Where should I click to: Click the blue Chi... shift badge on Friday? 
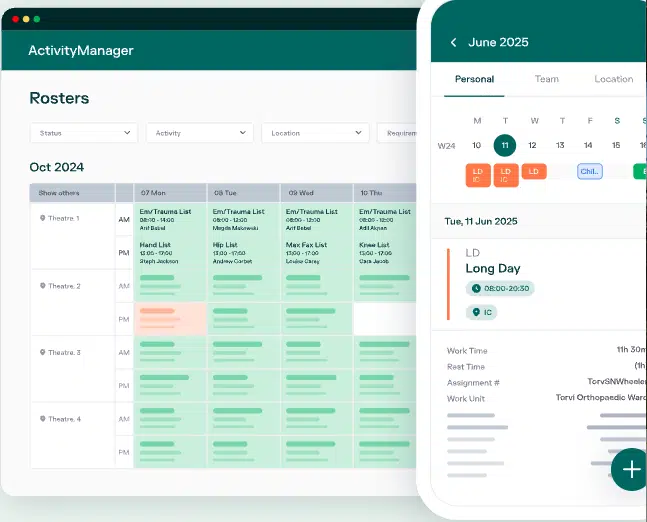pyautogui.click(x=589, y=172)
